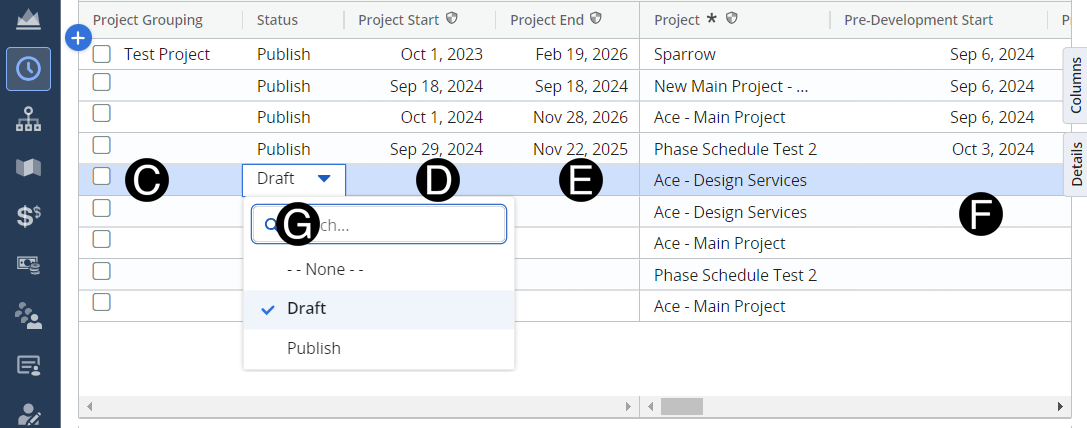Click the people group sidebar icon
The image size is (1087, 428).
point(28,316)
